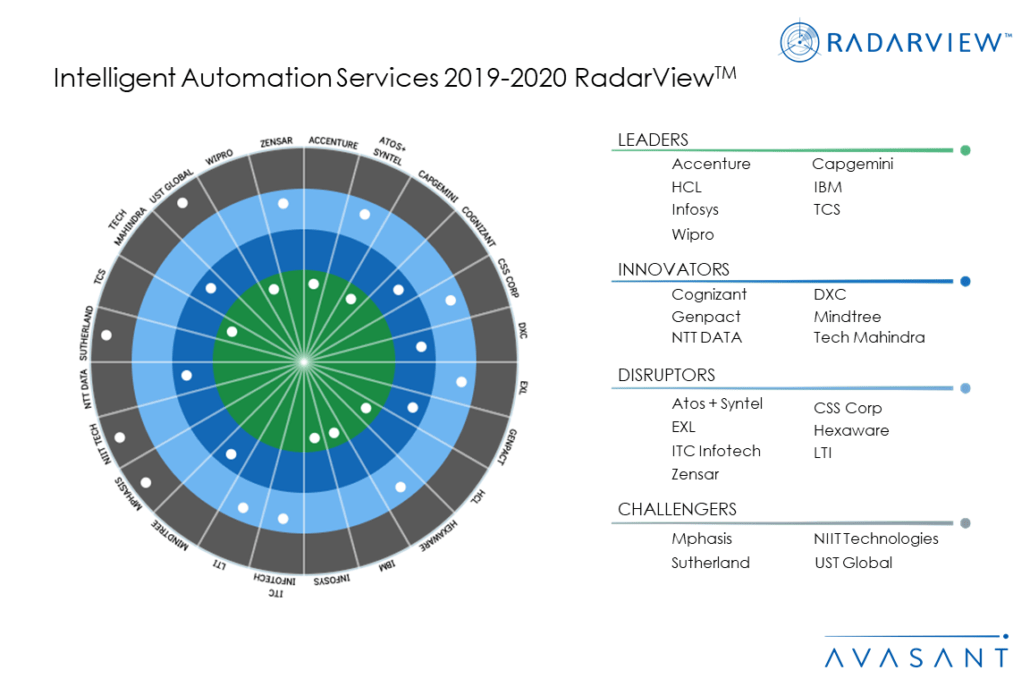1030x687 pixels.
Task: Click the RadarView title text
Action: click(394, 78)
